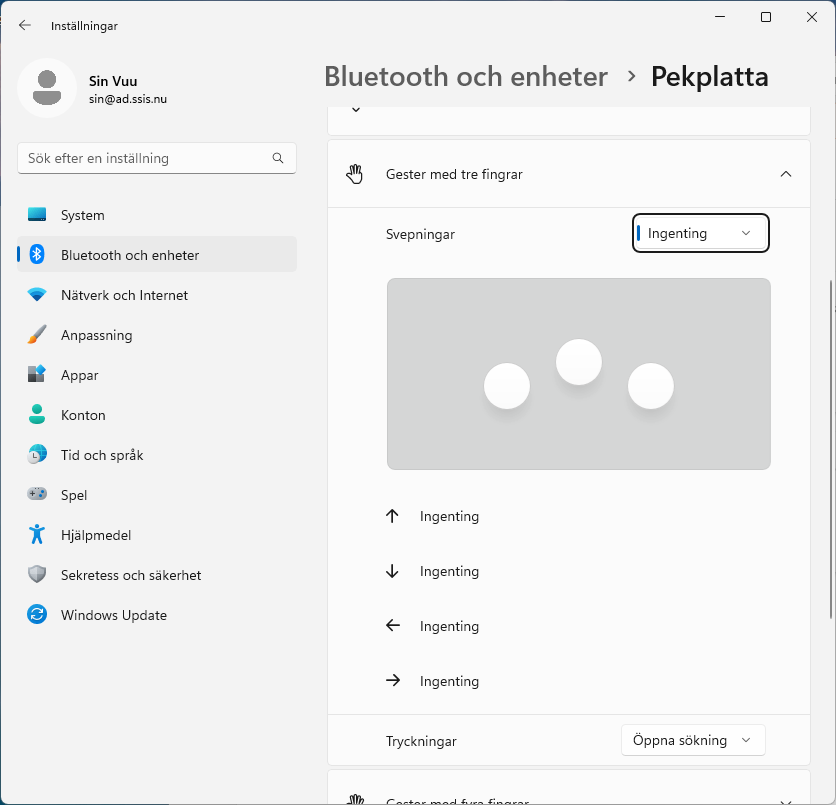Expand Gester med fyra fingrar section
This screenshot has width=836, height=805.
point(785,798)
